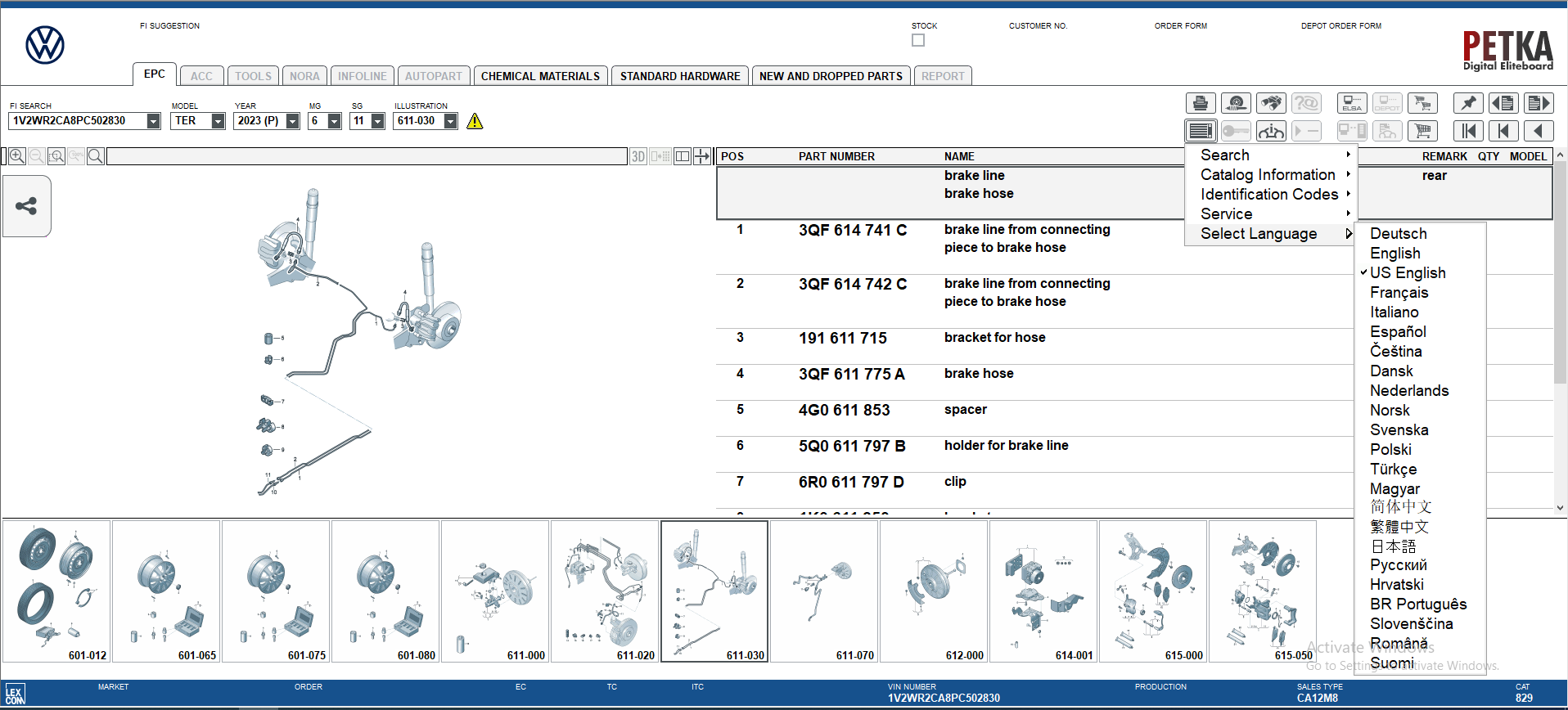Image resolution: width=1568 pixels, height=710 pixels.
Task: Choose BR Português language
Action: [1418, 604]
